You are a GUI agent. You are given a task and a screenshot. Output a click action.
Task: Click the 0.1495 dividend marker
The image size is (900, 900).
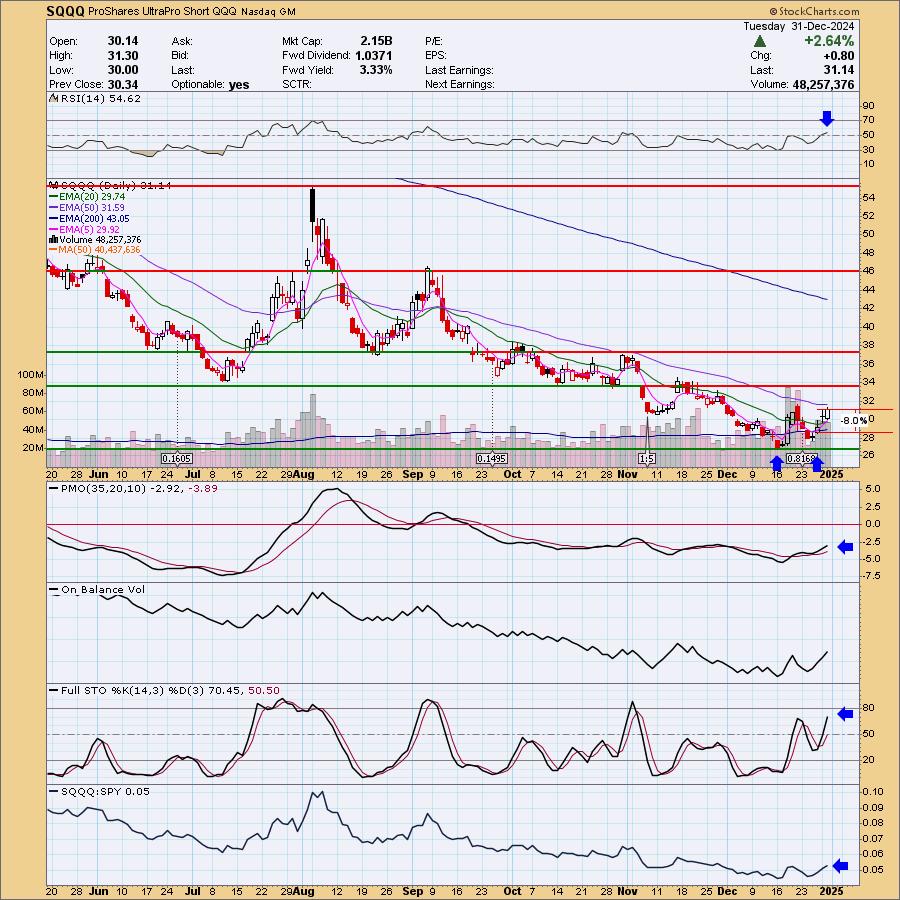click(x=492, y=459)
